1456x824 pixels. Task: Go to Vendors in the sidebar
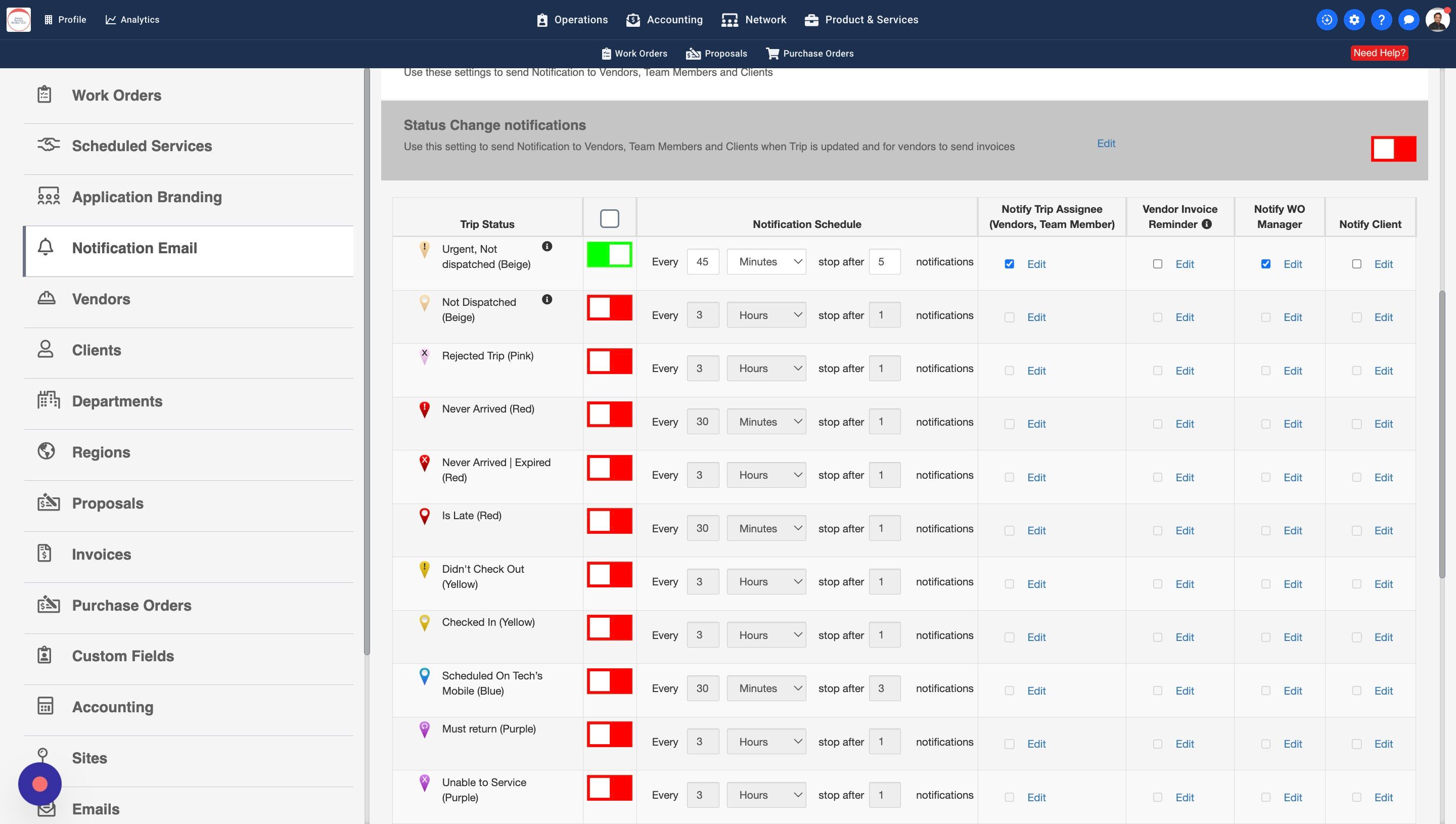pyautogui.click(x=101, y=299)
